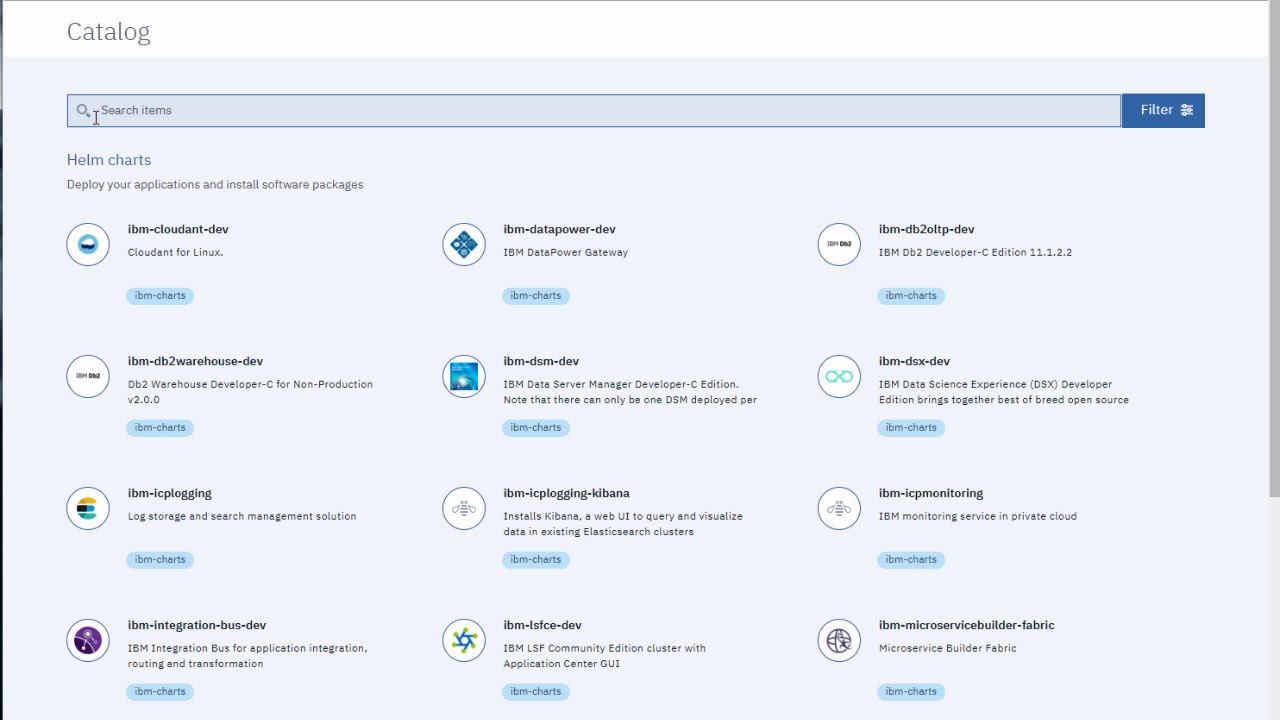
Task: Click the Helm charts heading link
Action: tap(108, 160)
